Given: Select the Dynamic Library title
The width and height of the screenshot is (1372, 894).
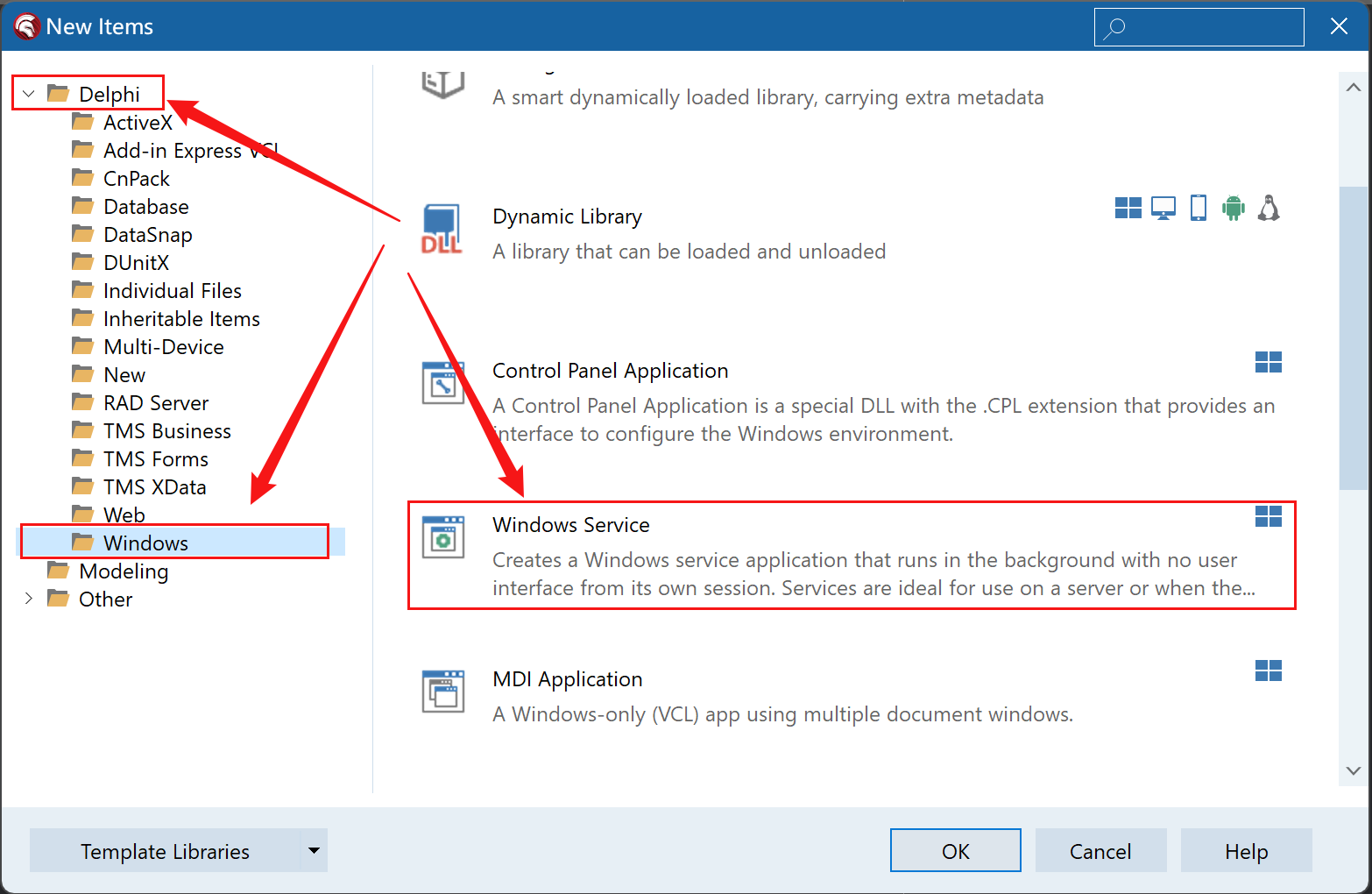Looking at the screenshot, I should click(567, 216).
